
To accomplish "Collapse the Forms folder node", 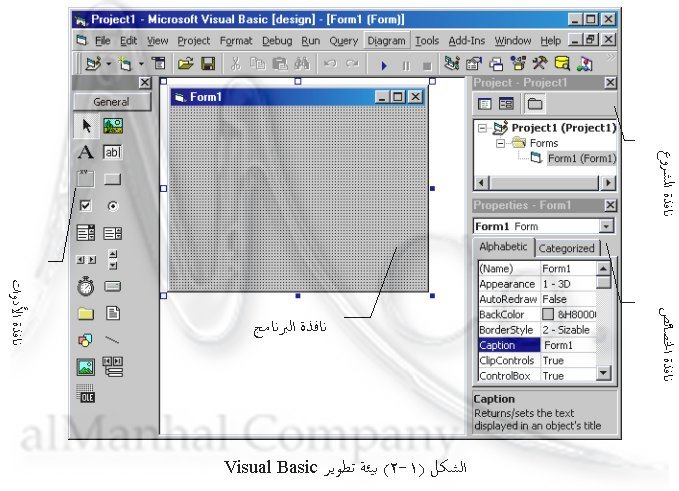I will click(501, 143).
